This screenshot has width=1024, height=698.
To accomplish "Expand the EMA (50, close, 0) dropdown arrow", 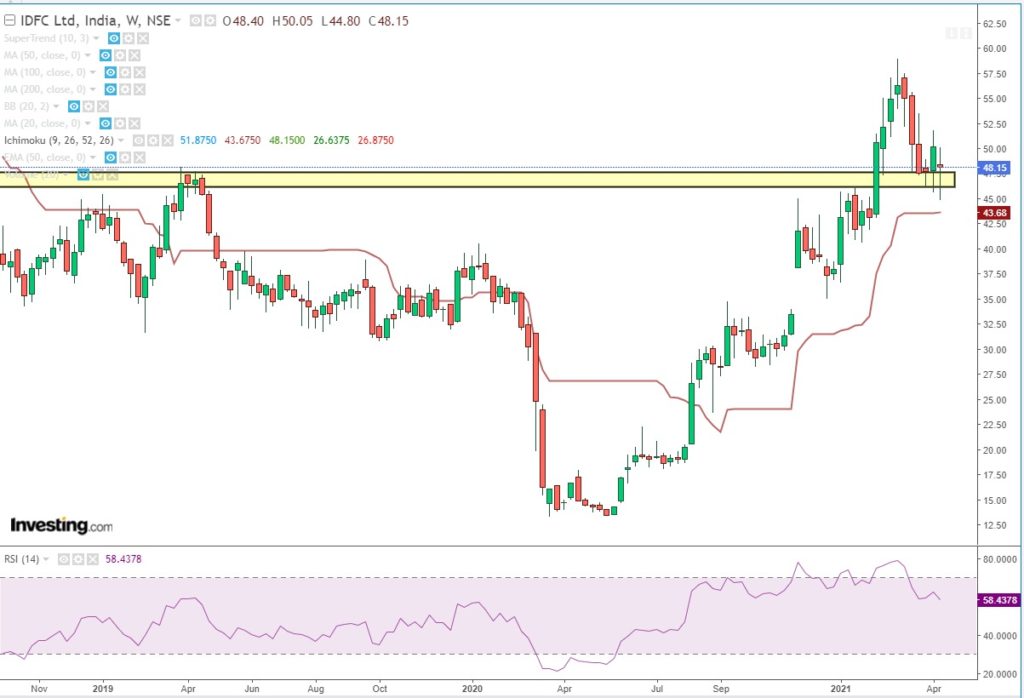I will pos(93,157).
